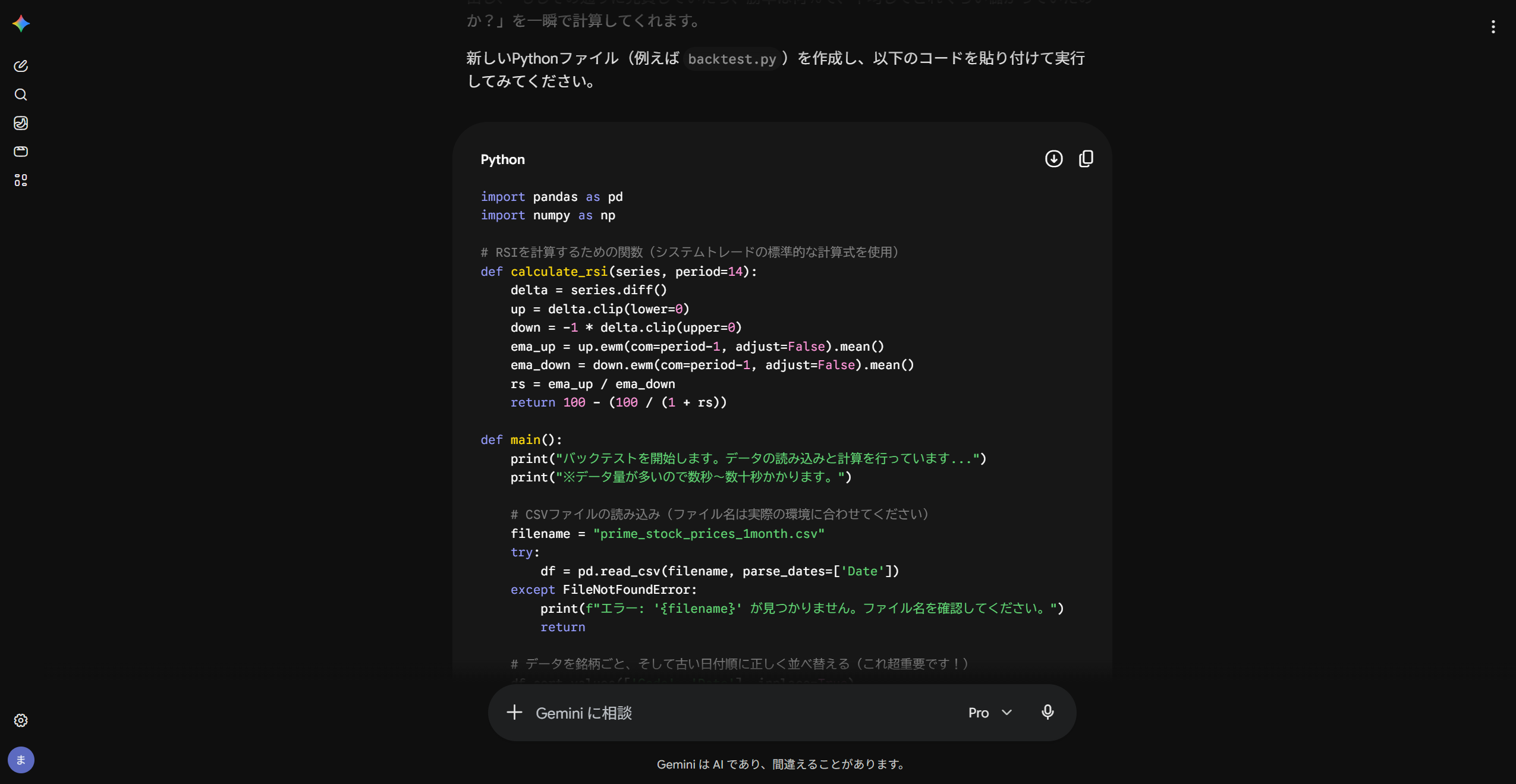
Task: Click the inline code backtest.py
Action: click(732, 59)
